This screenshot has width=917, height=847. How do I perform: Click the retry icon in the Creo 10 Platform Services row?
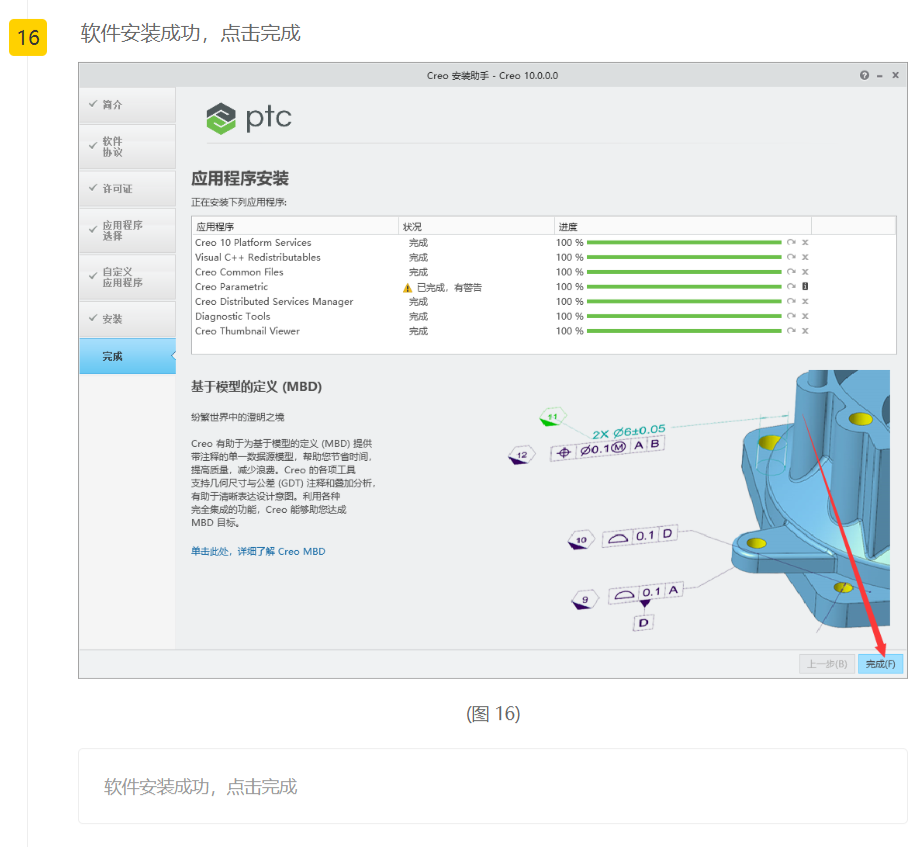tap(791, 242)
